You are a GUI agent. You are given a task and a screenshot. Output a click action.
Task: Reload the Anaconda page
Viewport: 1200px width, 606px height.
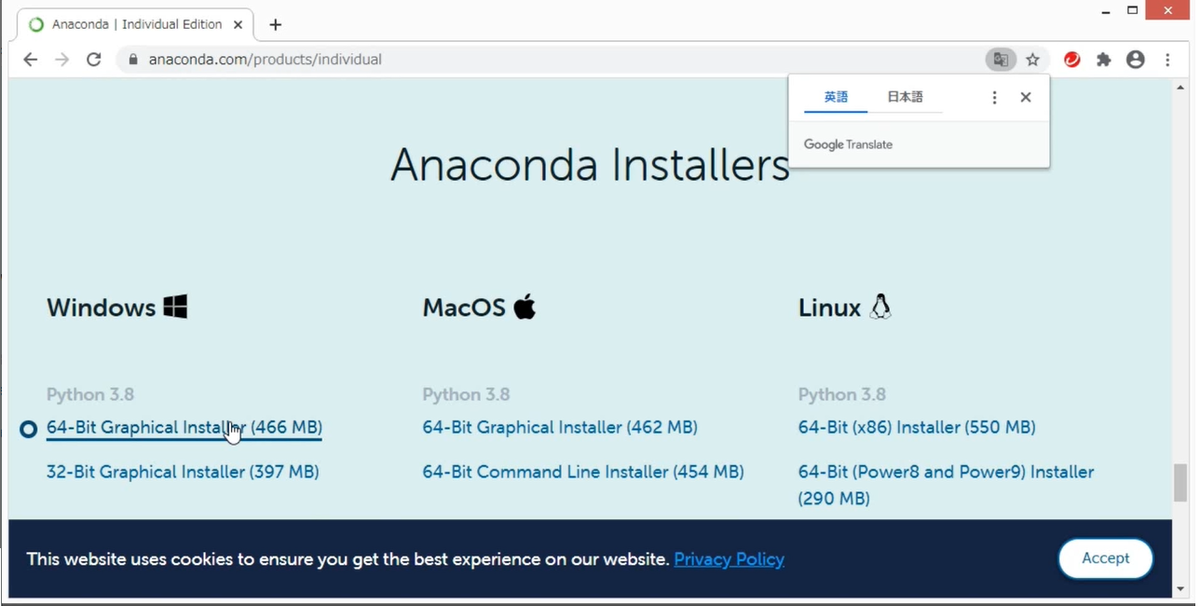point(94,60)
